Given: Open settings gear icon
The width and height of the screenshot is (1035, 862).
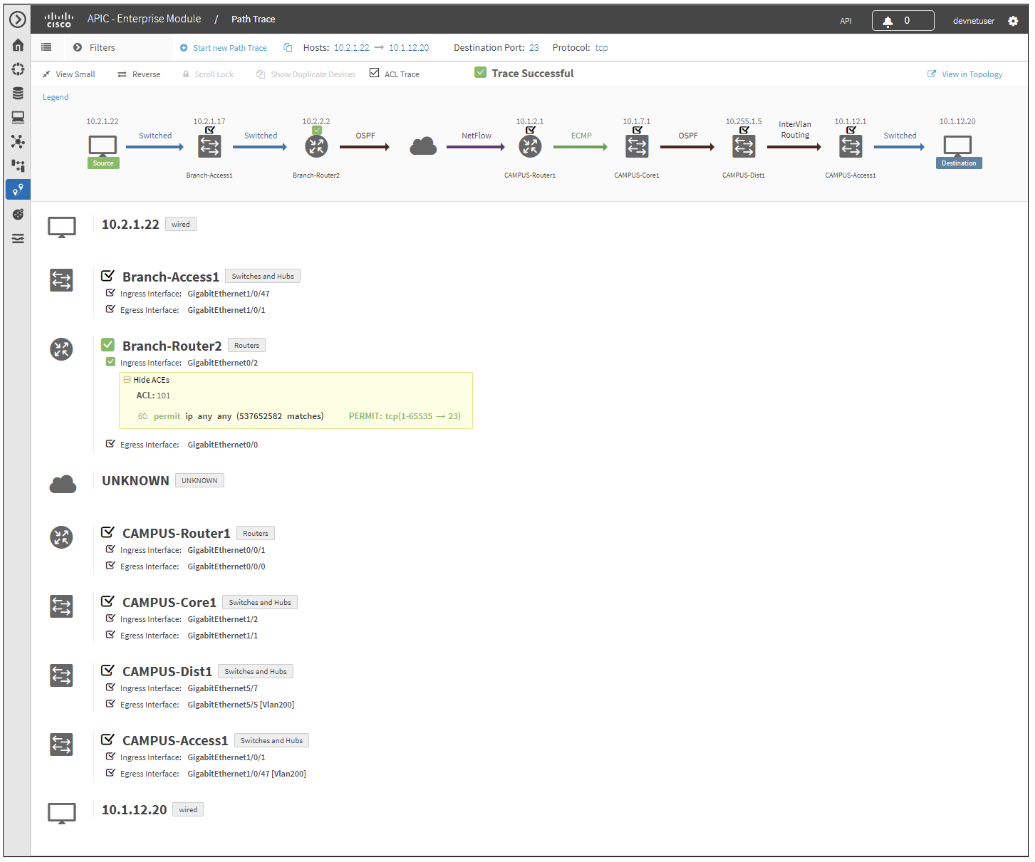Looking at the screenshot, I should tap(1013, 21).
